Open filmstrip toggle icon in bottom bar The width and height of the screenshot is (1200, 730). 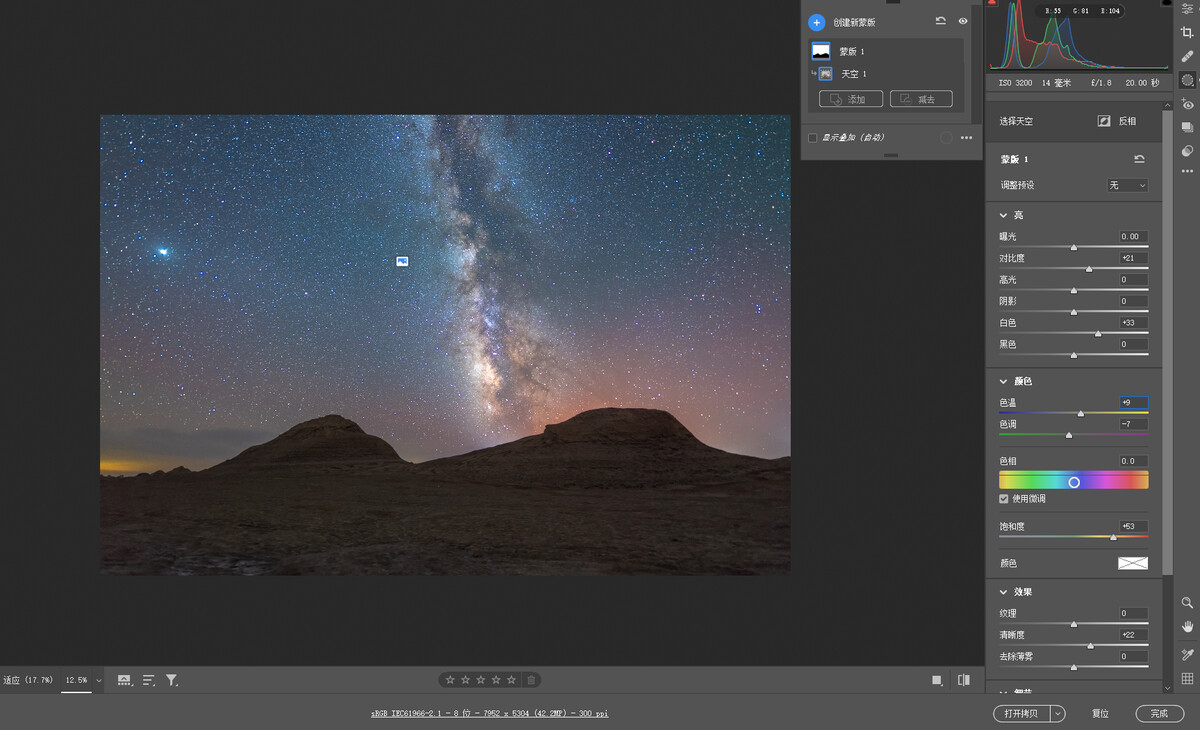[125, 680]
